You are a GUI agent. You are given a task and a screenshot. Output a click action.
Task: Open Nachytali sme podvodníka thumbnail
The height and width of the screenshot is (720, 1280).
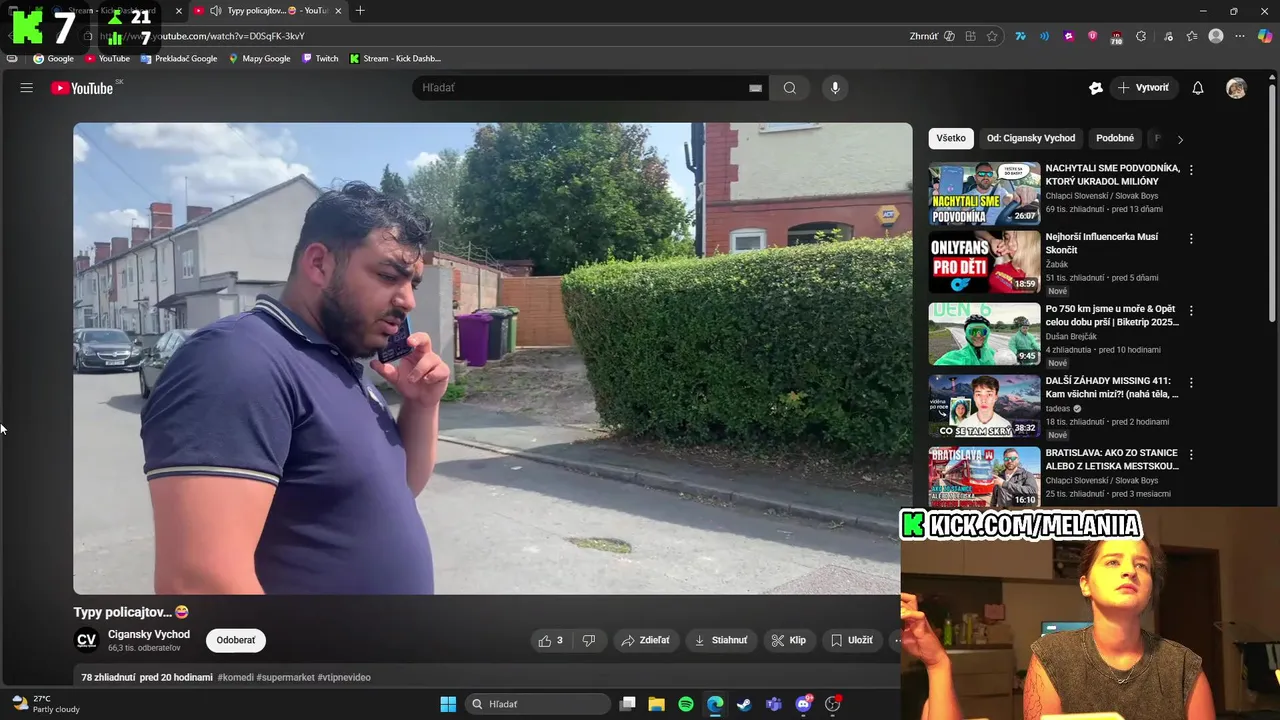tap(984, 194)
